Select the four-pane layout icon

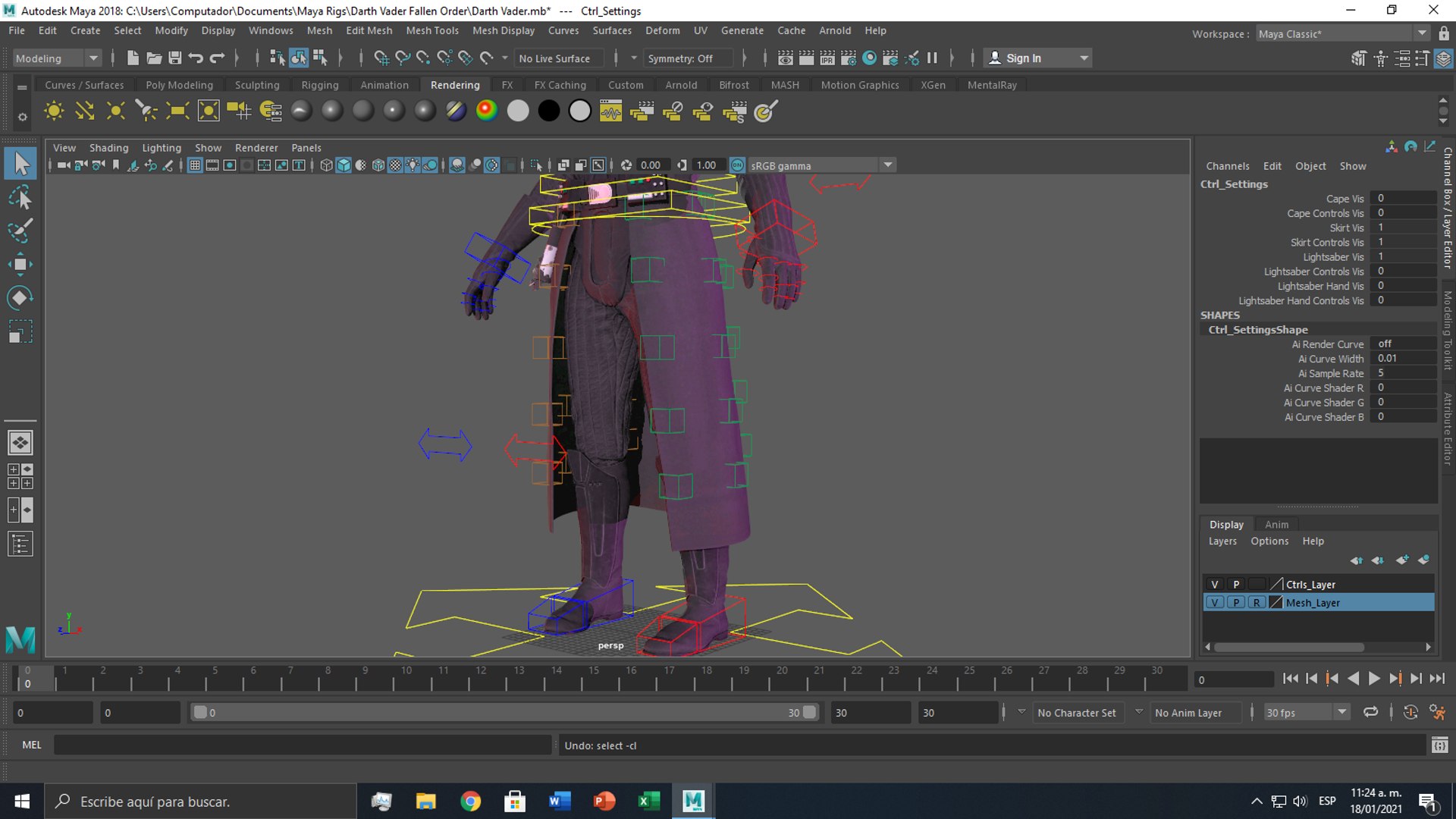click(x=20, y=476)
